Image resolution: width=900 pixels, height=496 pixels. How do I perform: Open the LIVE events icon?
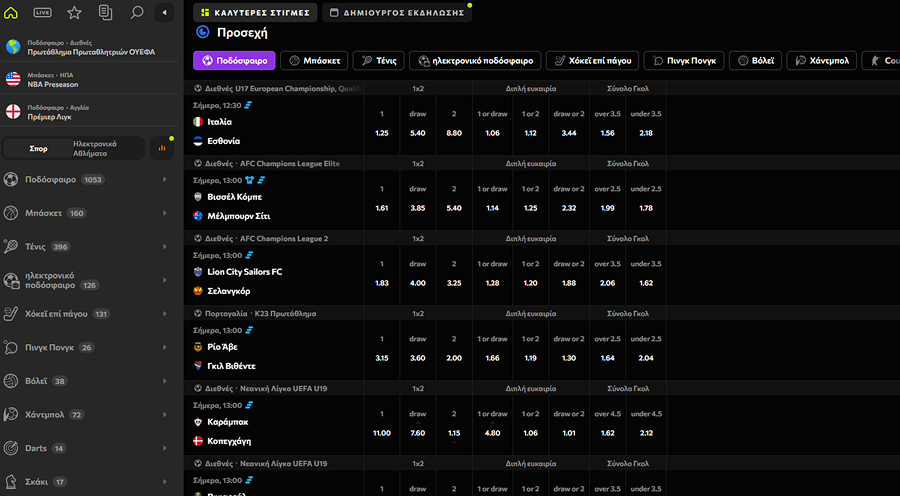(43, 13)
